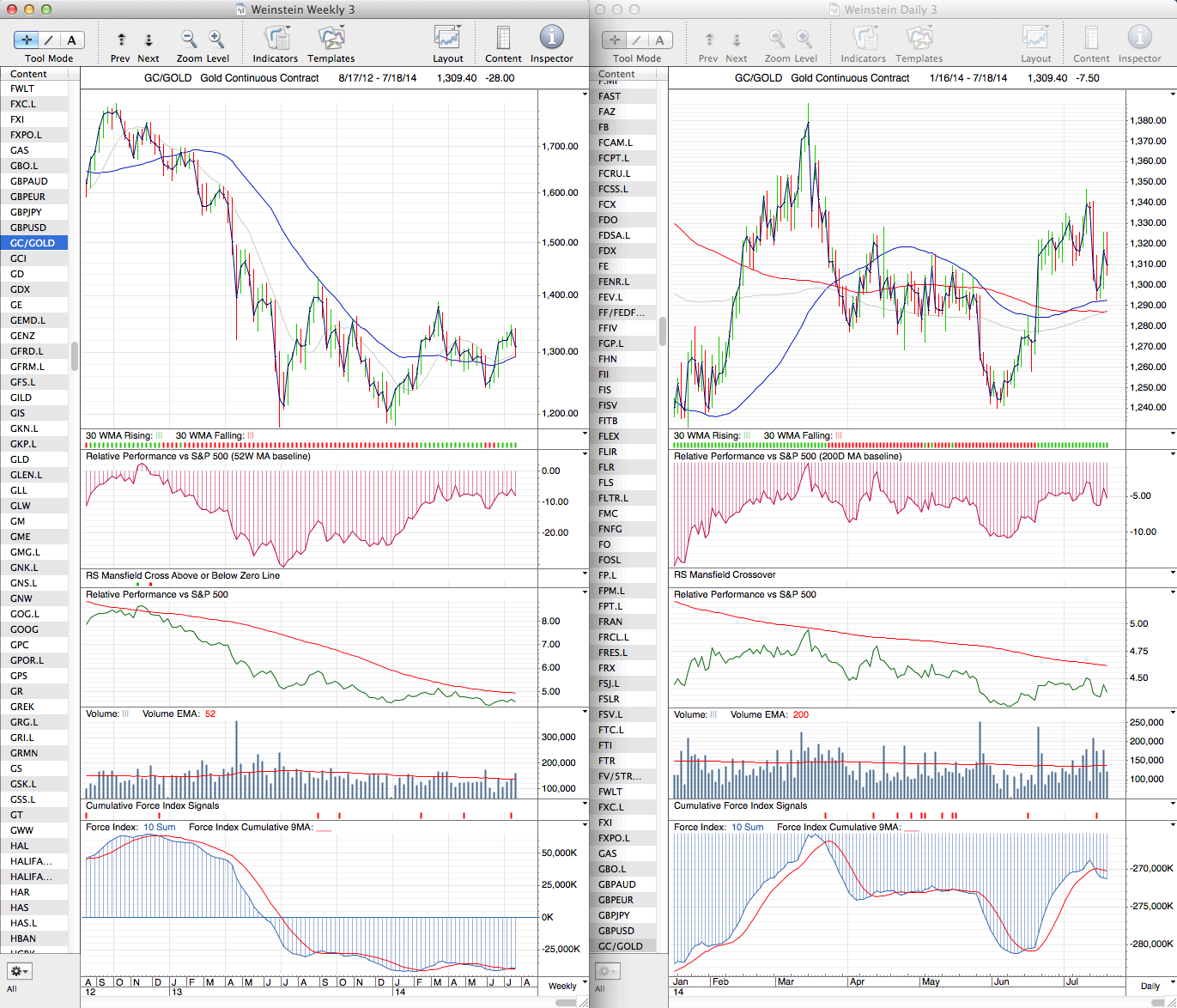
Task: Open the Templates toolbar menu
Action: click(x=331, y=39)
